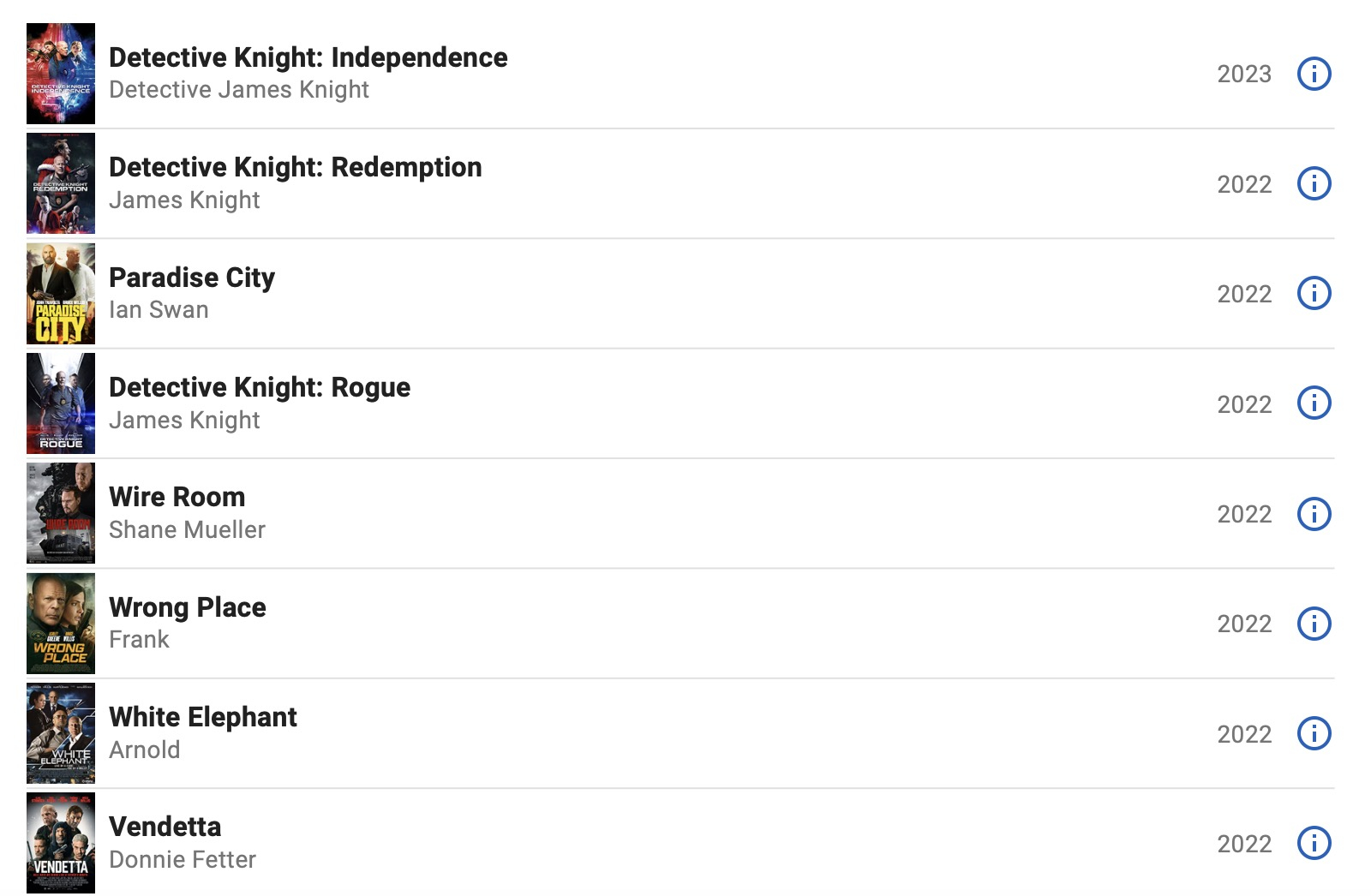Show info for Wrong Place
This screenshot has width=1371, height=896.
pyautogui.click(x=1314, y=624)
